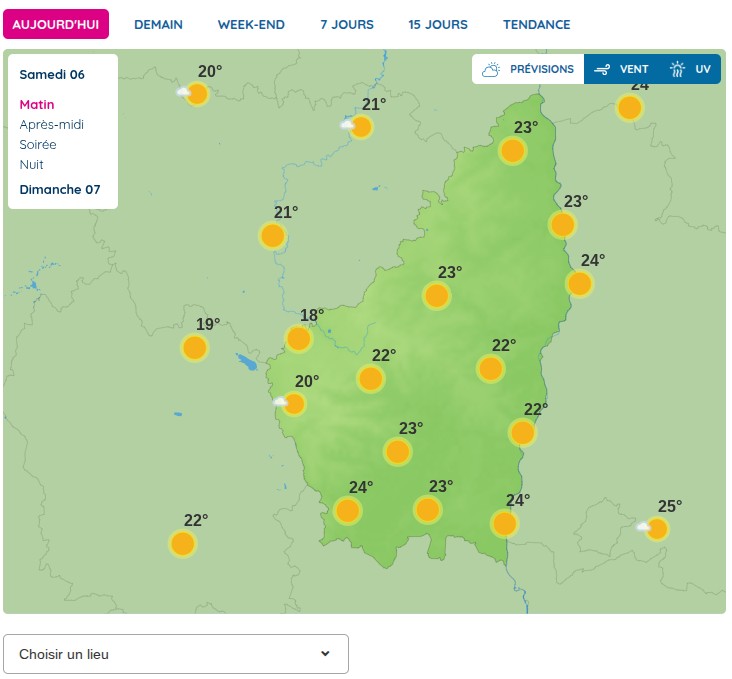
Task: Open the WEEK-END forecast tab
Action: [x=251, y=25]
